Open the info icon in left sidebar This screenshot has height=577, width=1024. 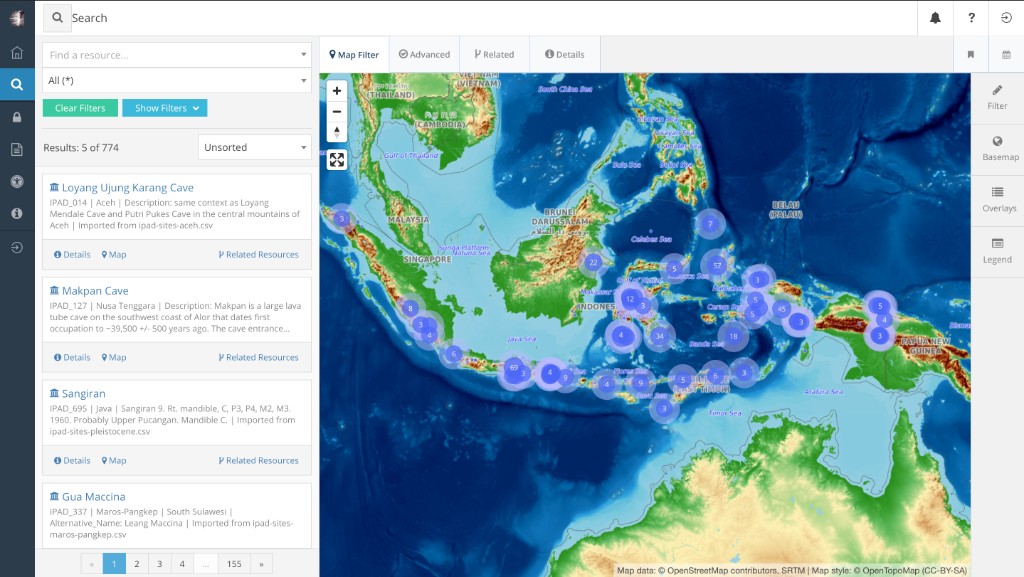pyautogui.click(x=17, y=213)
